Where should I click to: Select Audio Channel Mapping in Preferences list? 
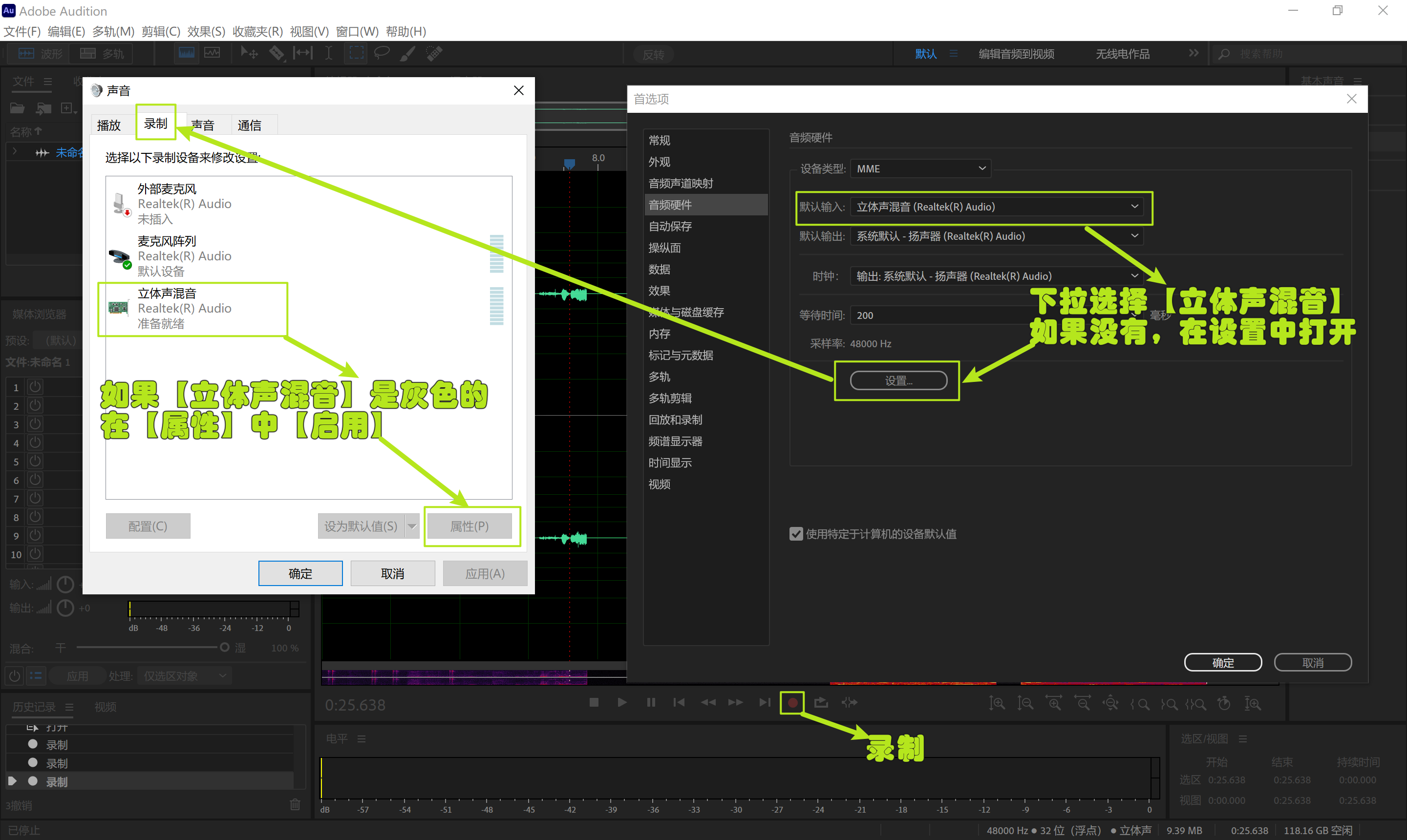681,184
